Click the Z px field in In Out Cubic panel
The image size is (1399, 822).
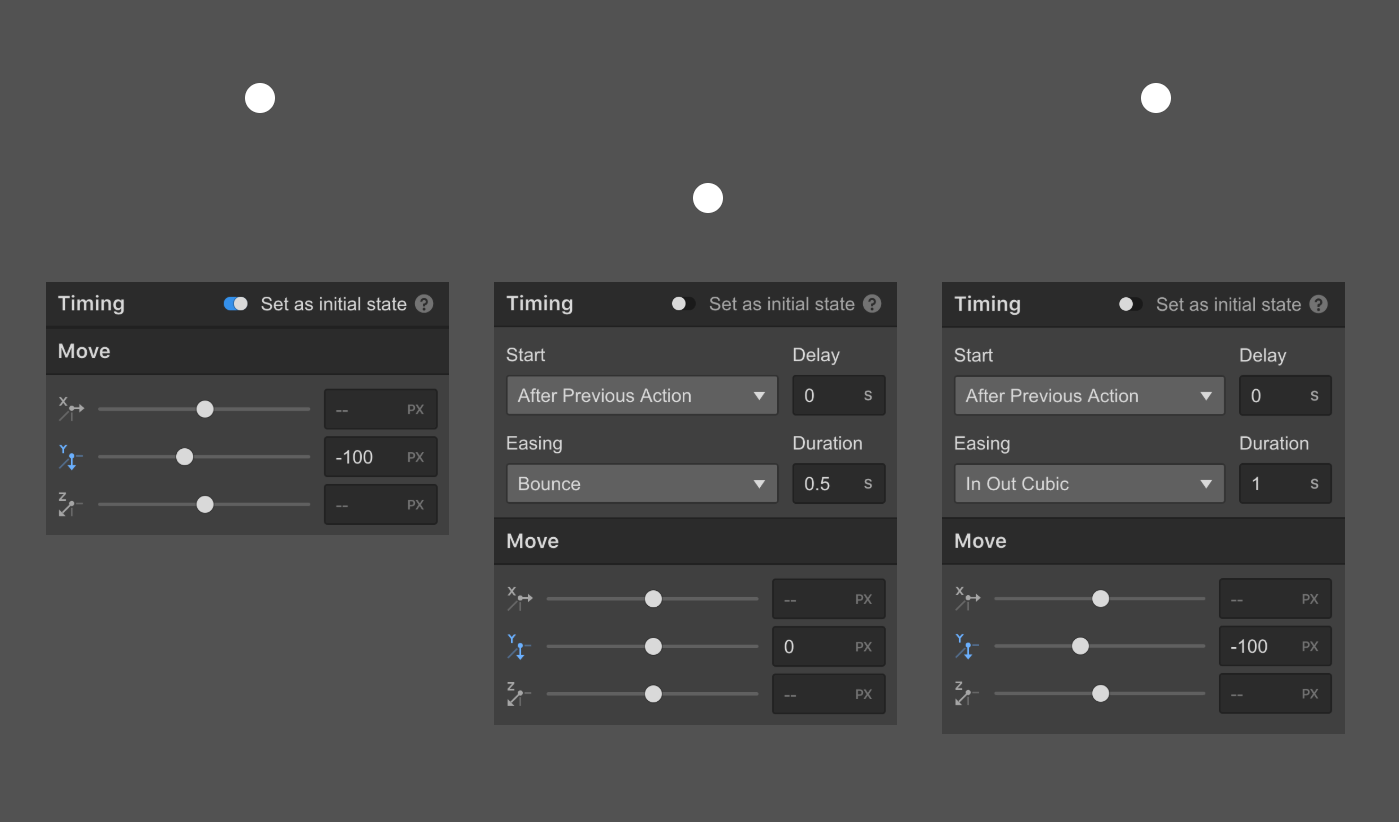coord(1276,695)
